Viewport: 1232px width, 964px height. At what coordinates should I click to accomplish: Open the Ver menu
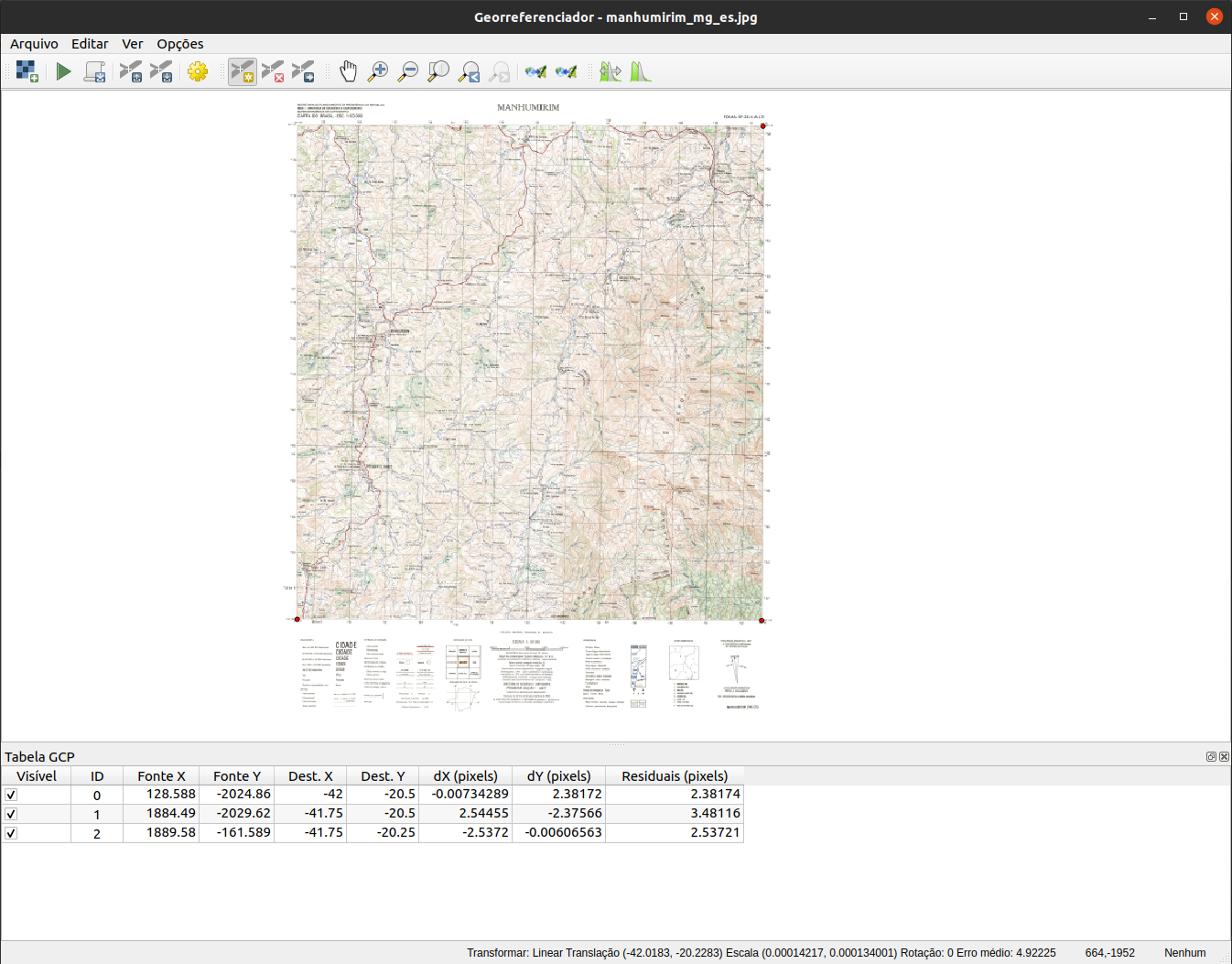click(133, 44)
